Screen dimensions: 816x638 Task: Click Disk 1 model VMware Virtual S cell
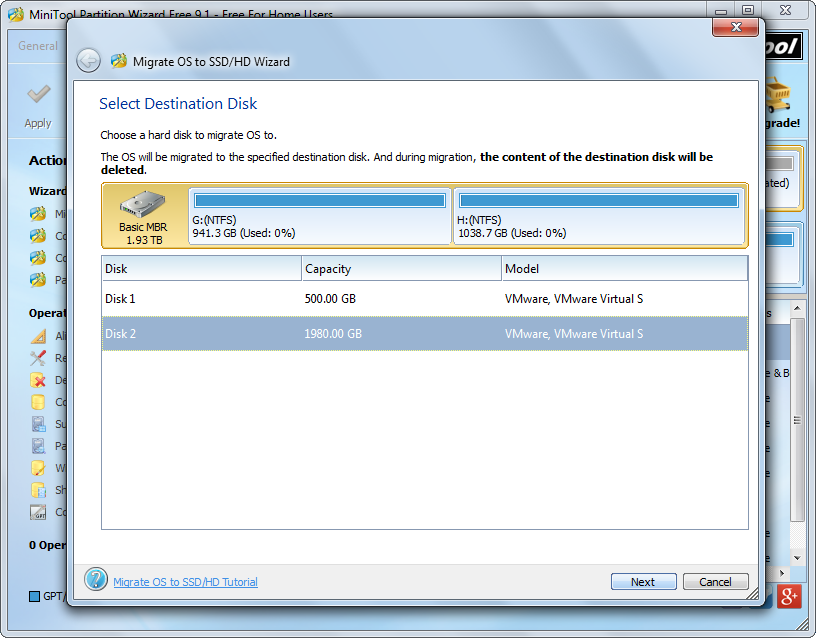[x=574, y=299]
